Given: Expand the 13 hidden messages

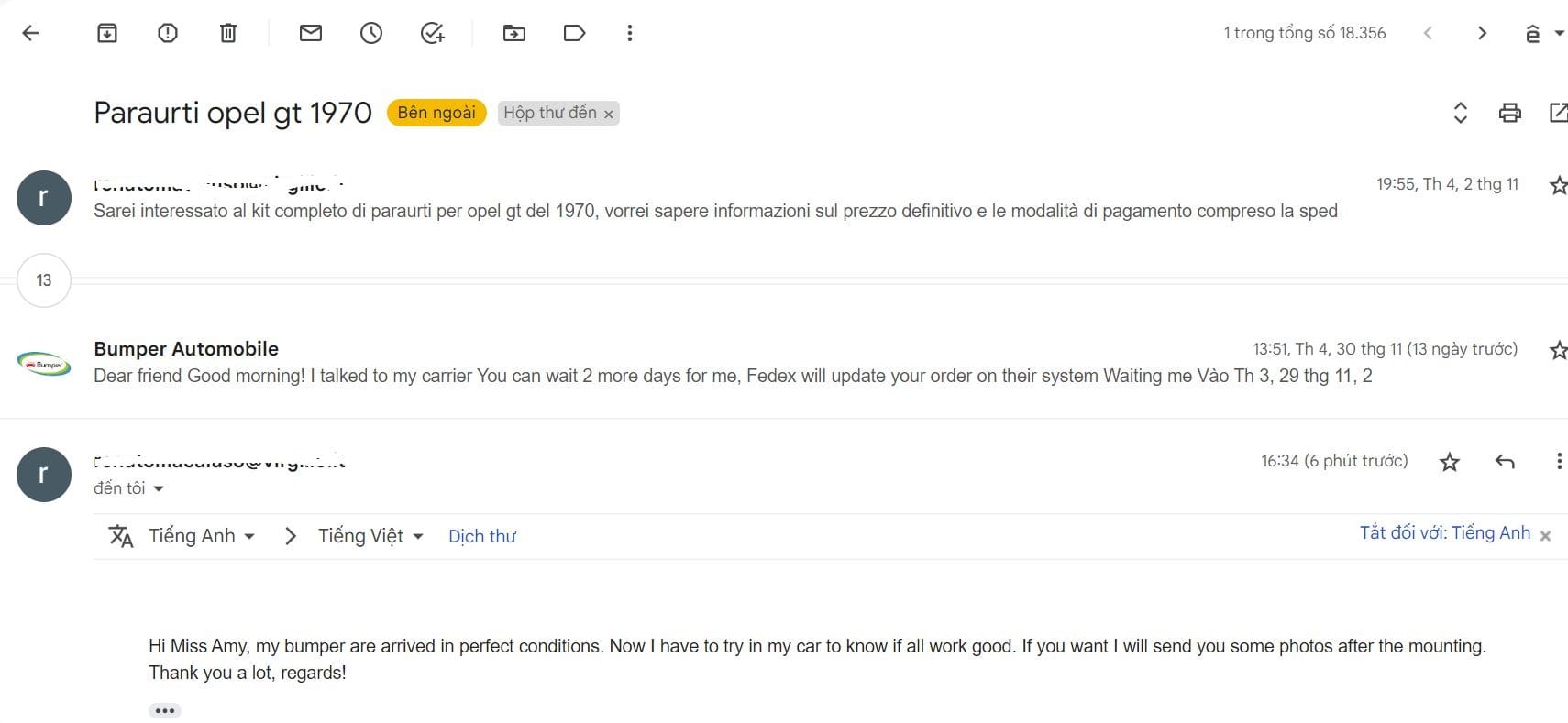Looking at the screenshot, I should 44,280.
